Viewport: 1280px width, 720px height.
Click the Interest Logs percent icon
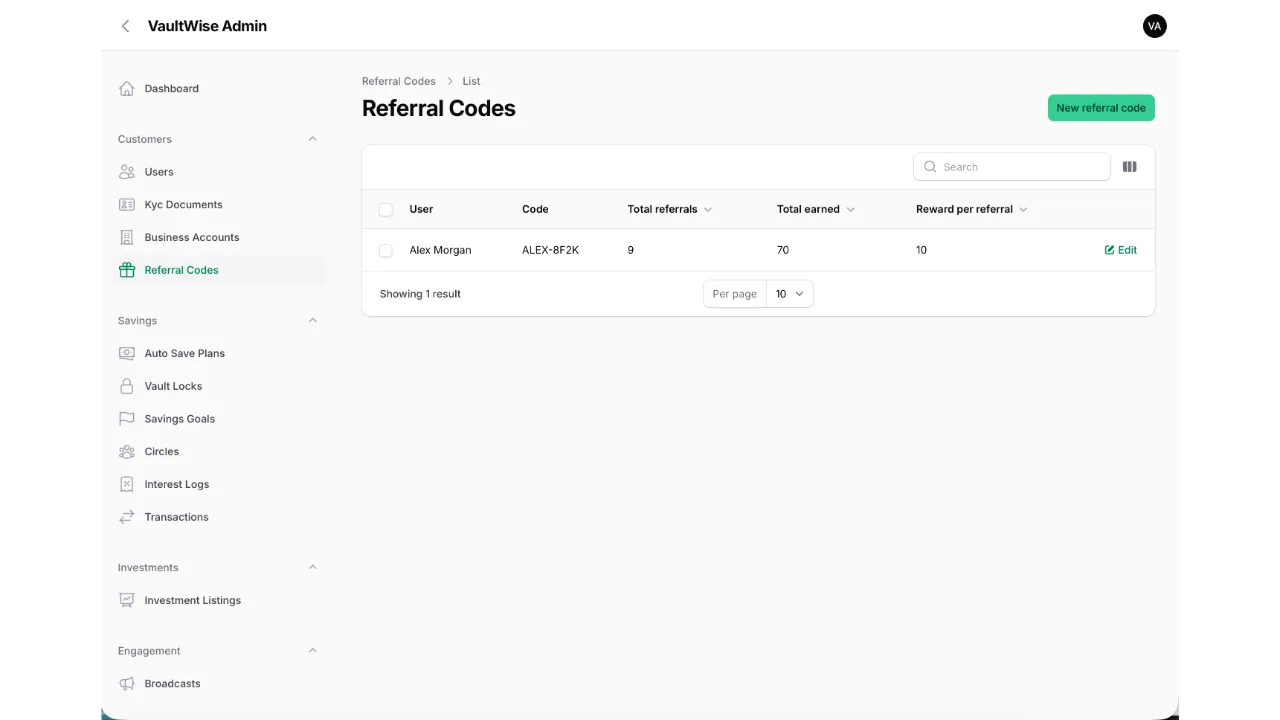(x=127, y=484)
